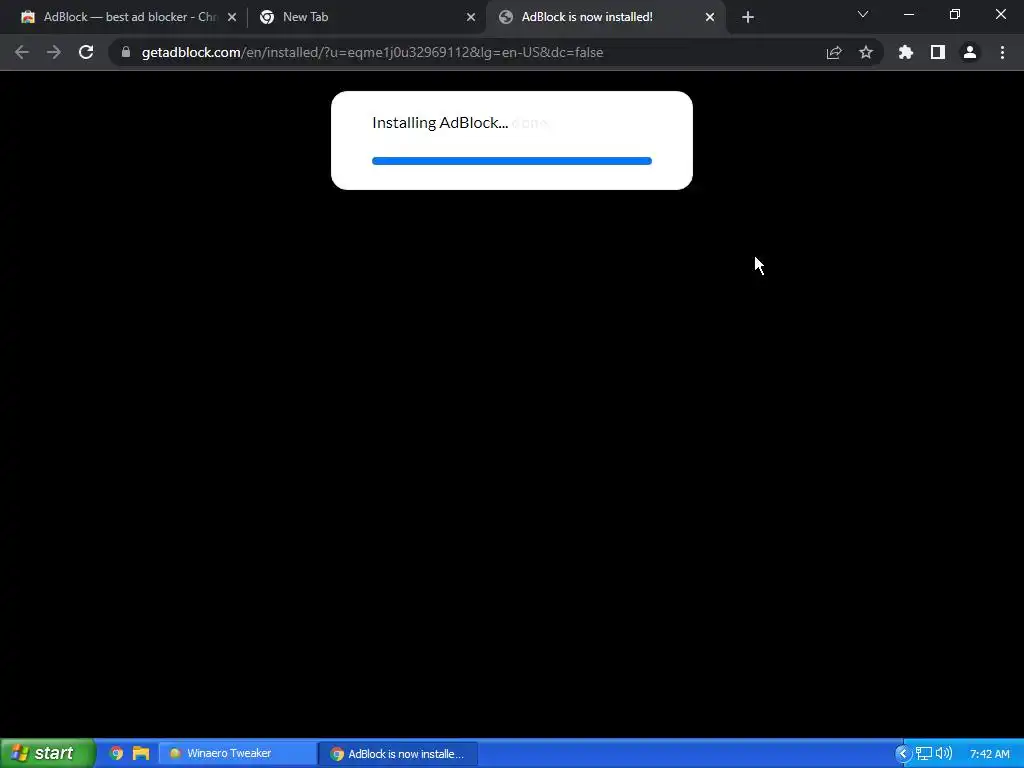Screen dimensions: 1024x768
Task: Expand the tab search chevron
Action: point(863,14)
